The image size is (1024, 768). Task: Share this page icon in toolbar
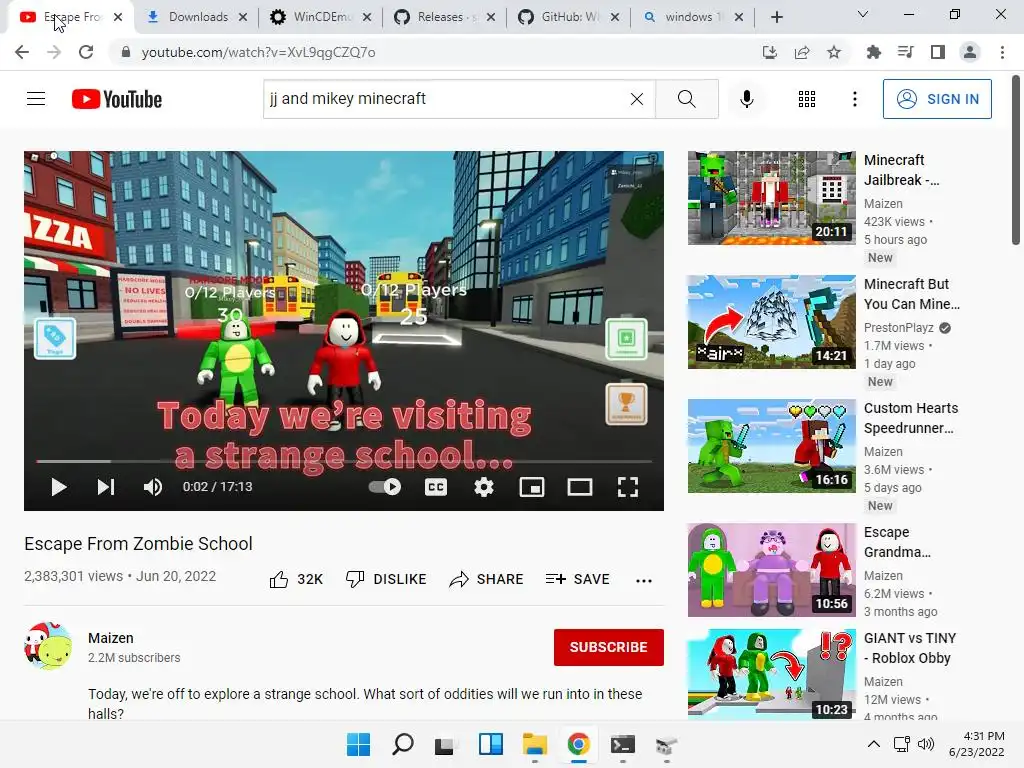tap(802, 52)
